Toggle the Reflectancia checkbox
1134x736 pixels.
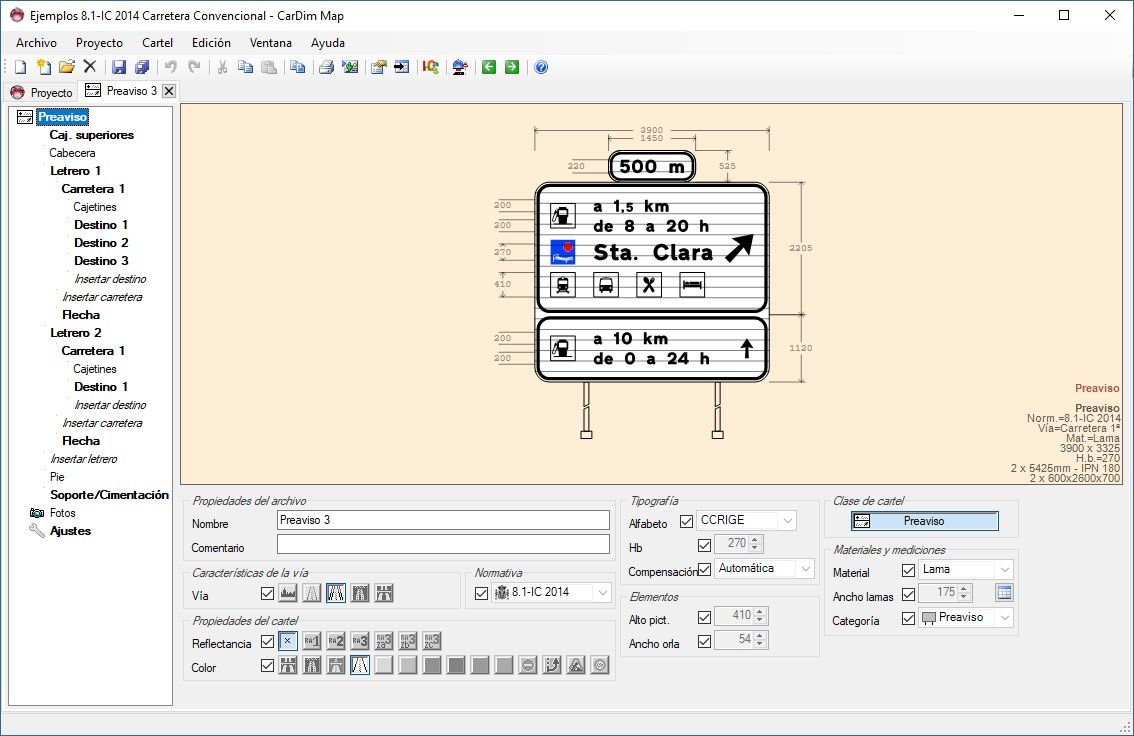coord(267,643)
